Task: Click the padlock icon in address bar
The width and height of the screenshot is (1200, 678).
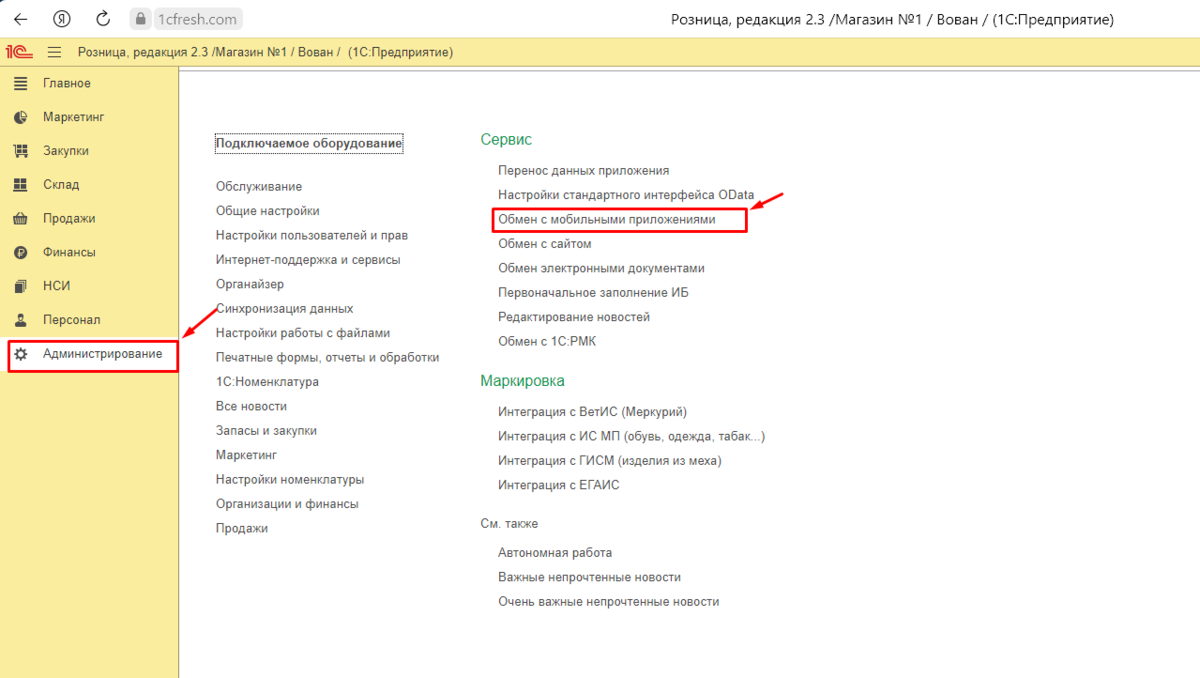Action: pos(140,19)
